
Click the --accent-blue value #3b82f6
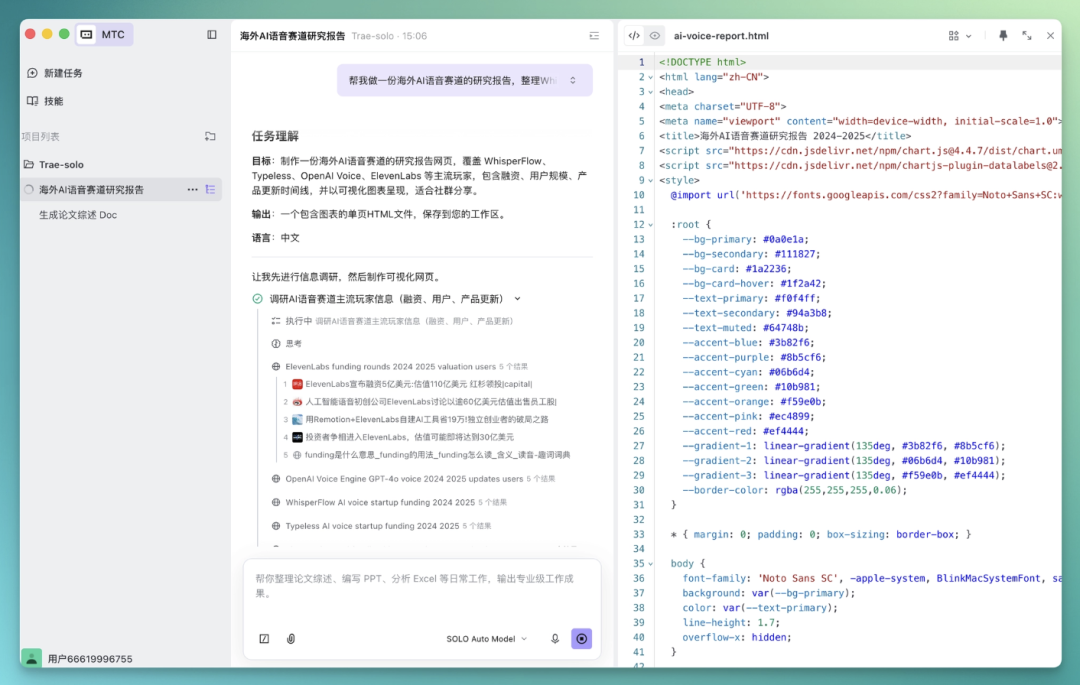[789, 343]
